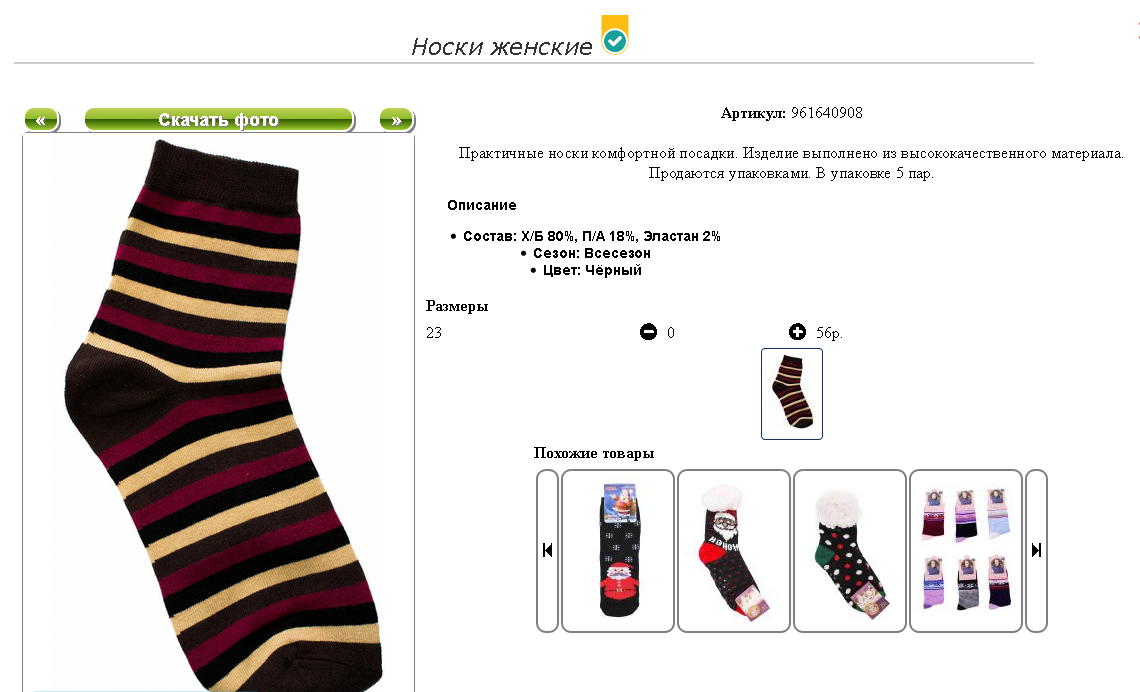
Task: Click the article number 961640908
Action: click(827, 113)
